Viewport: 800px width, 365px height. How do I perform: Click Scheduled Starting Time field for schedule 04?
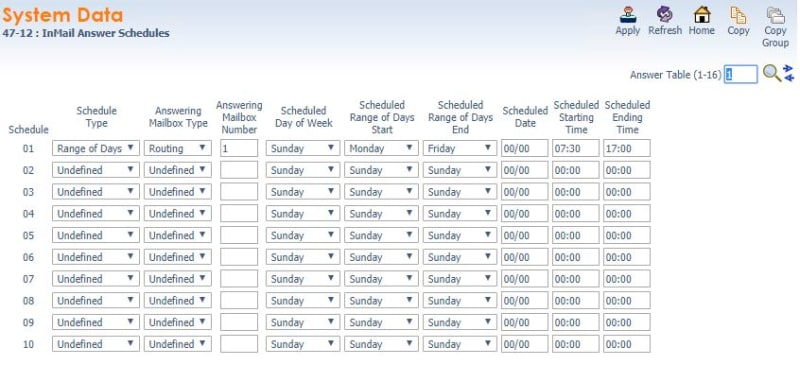pos(576,213)
